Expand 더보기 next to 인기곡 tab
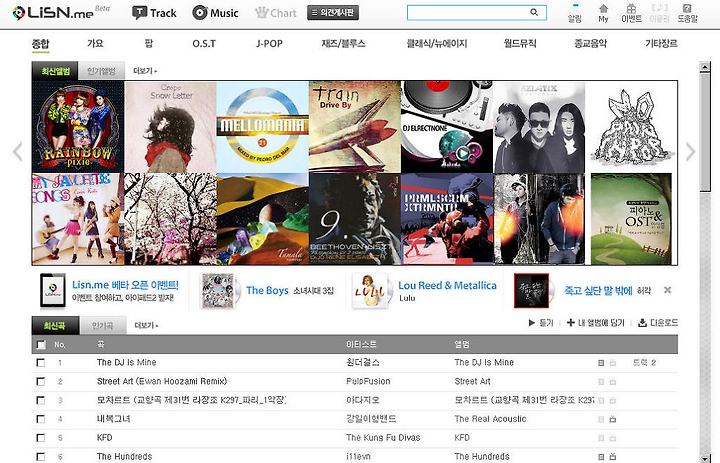 click(146, 326)
